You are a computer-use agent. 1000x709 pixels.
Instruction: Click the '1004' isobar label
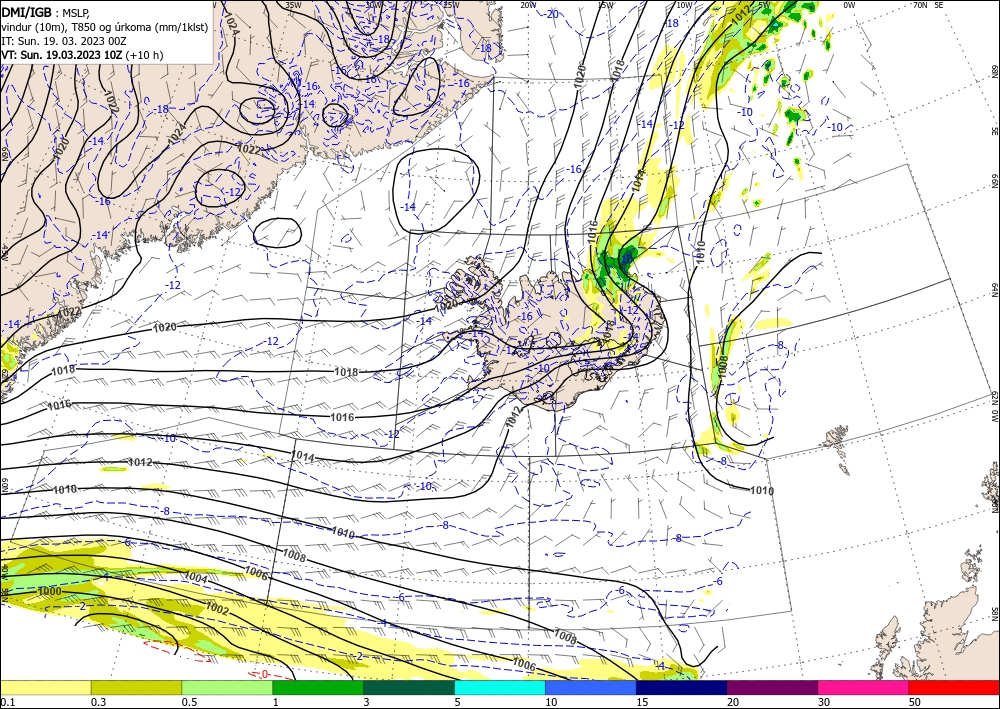coord(196,578)
